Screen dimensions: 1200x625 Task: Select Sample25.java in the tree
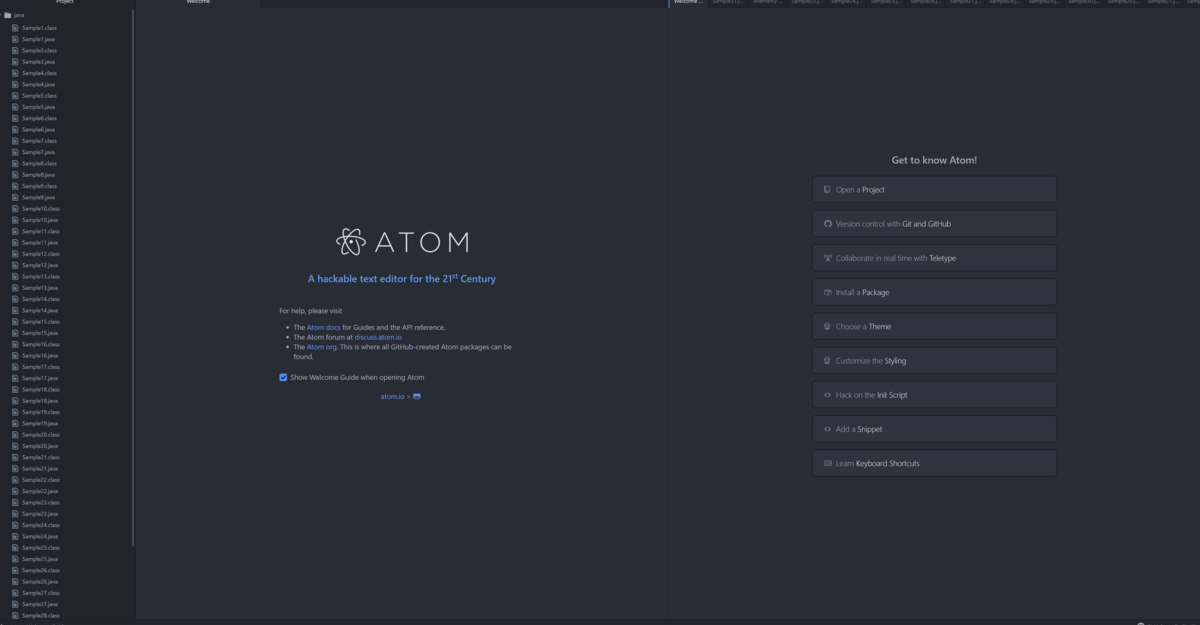(x=40, y=559)
